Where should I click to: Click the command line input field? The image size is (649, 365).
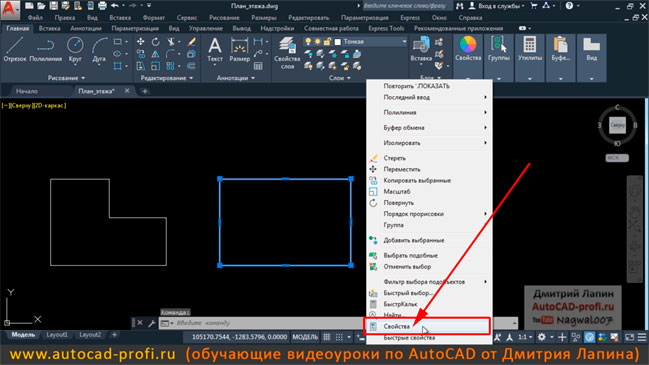[x=337, y=323]
